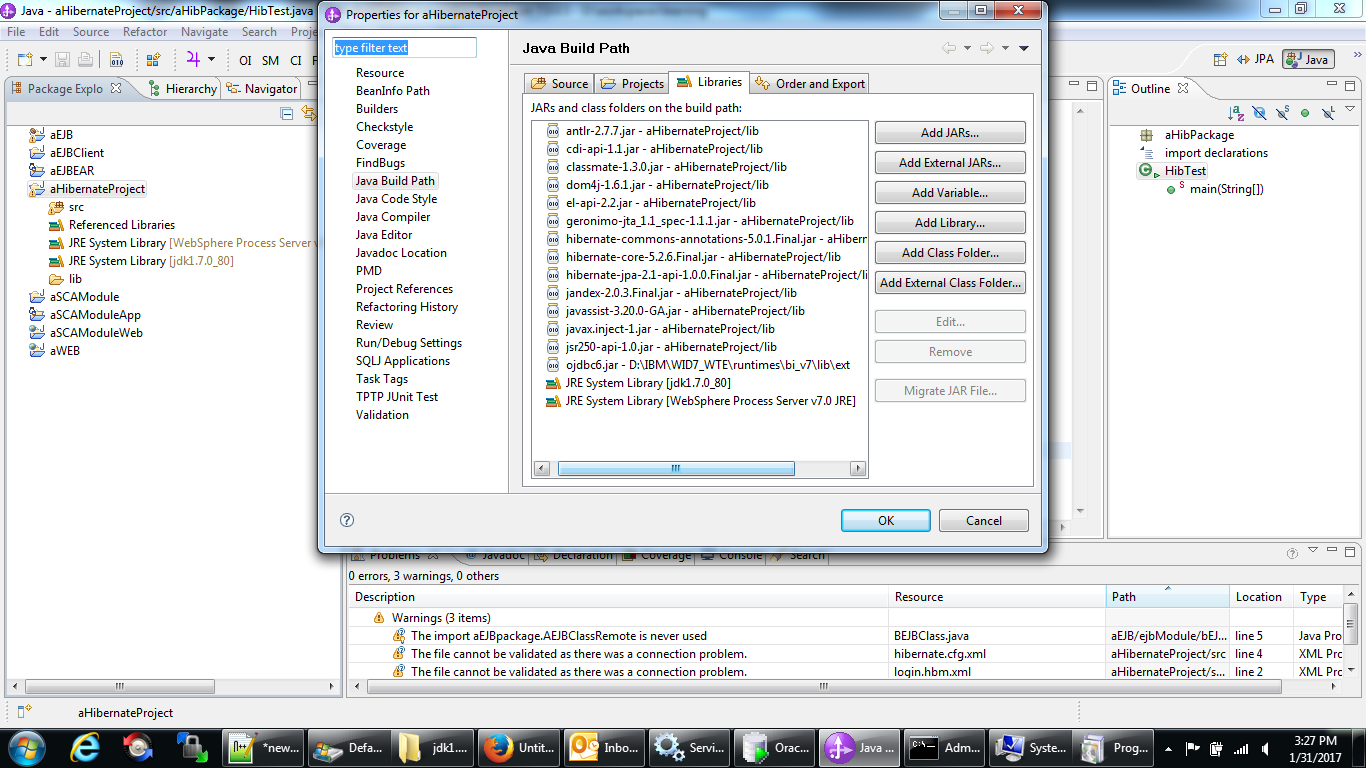
Task: Confirm the dialog with OK
Action: click(886, 520)
